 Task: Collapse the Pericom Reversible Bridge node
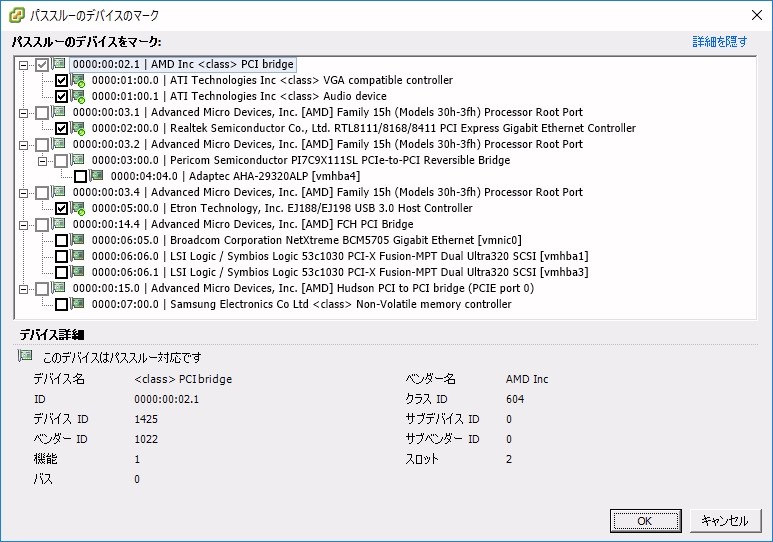42,161
